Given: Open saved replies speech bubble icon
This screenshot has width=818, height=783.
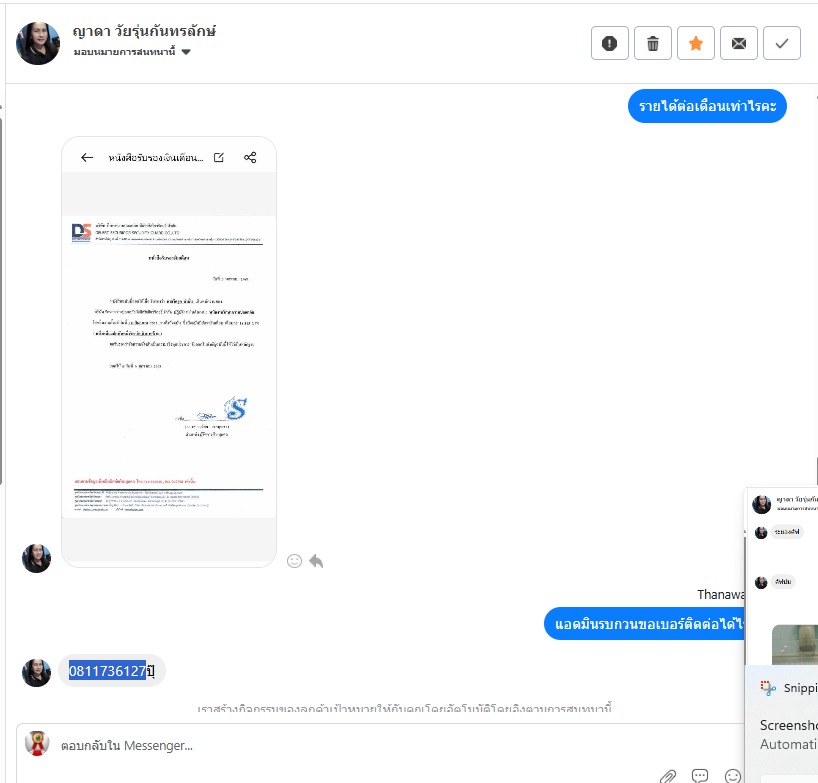Looking at the screenshot, I should (700, 776).
